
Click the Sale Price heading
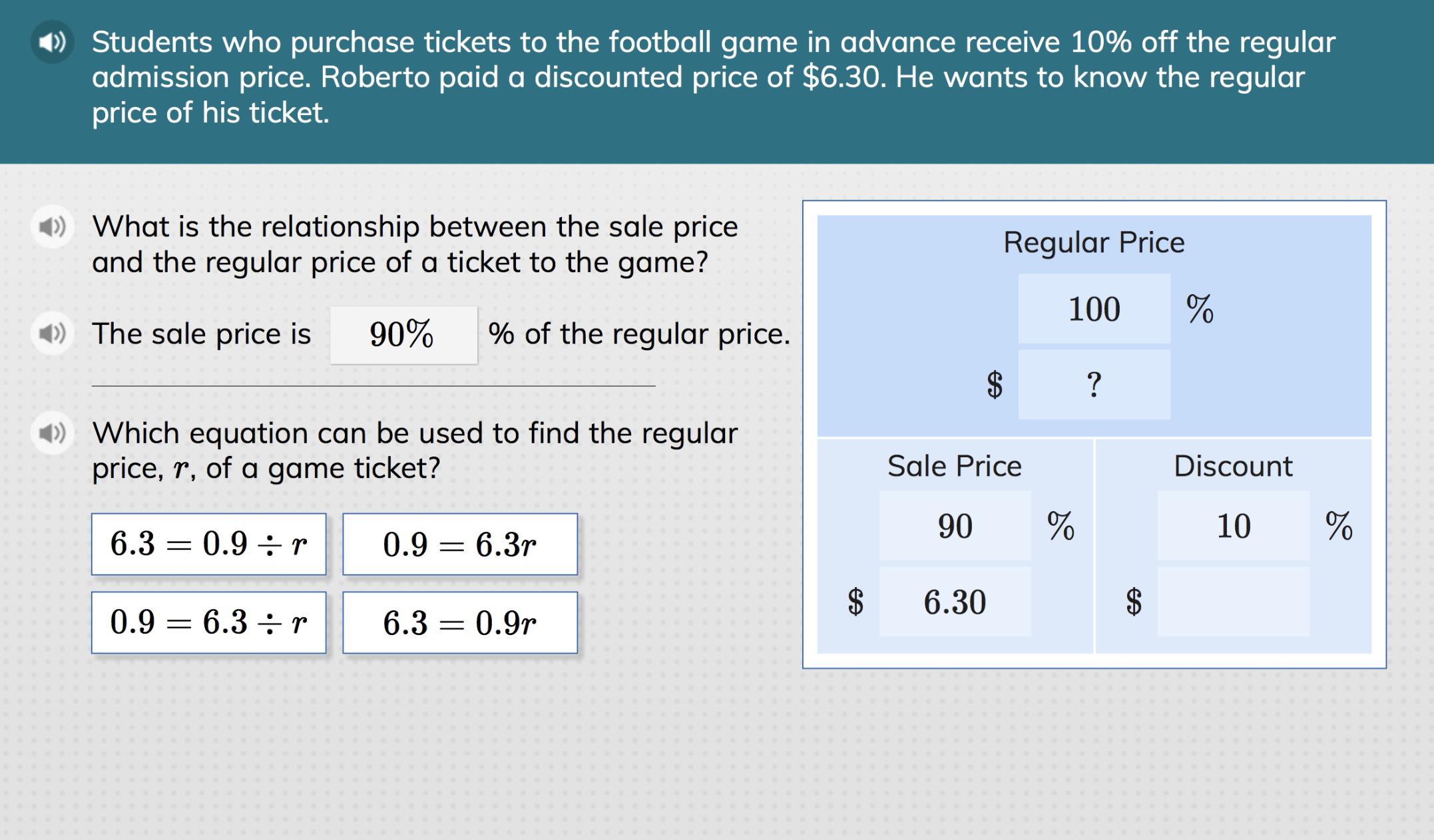[x=954, y=466]
